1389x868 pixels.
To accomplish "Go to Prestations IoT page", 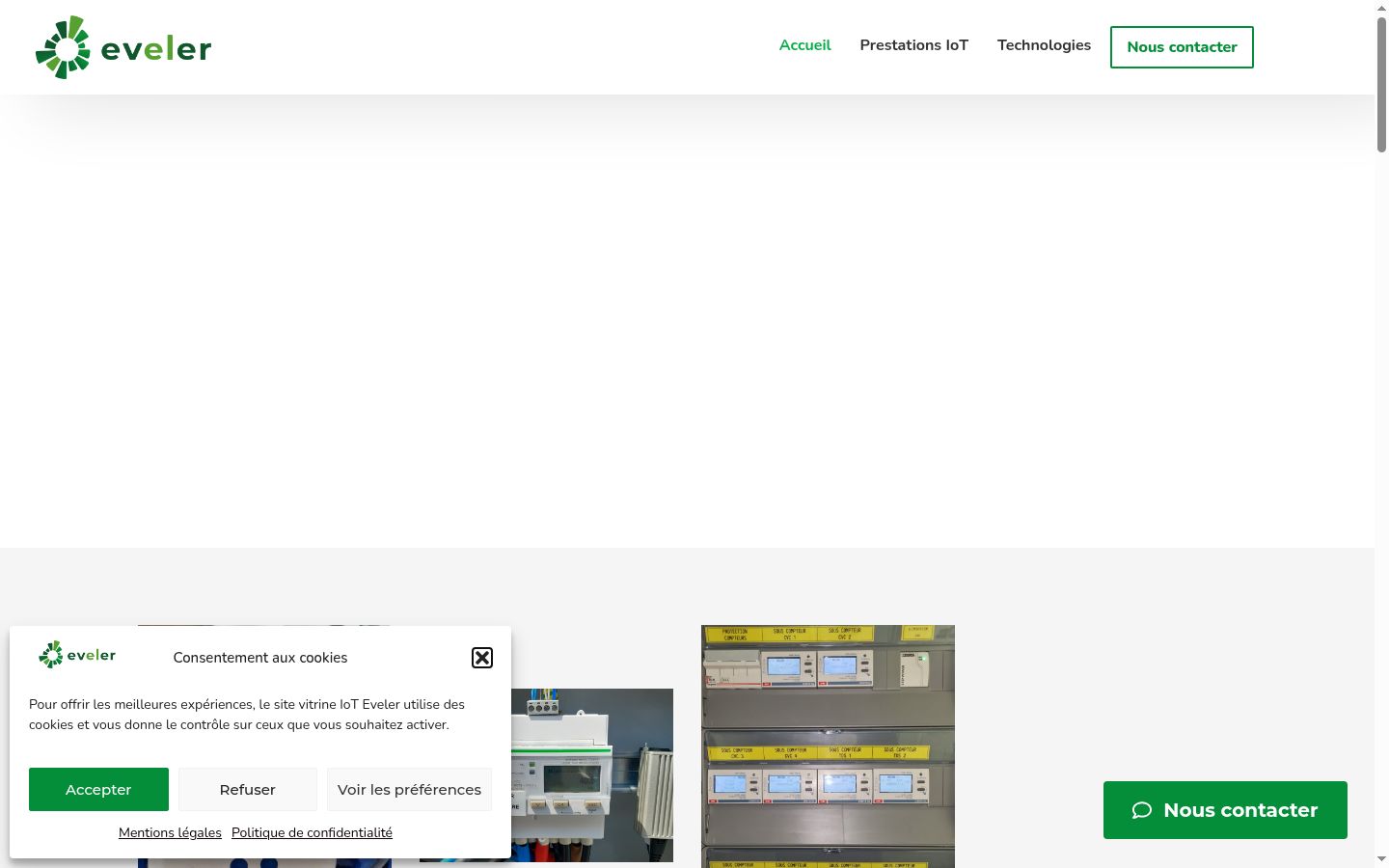I will [x=913, y=45].
